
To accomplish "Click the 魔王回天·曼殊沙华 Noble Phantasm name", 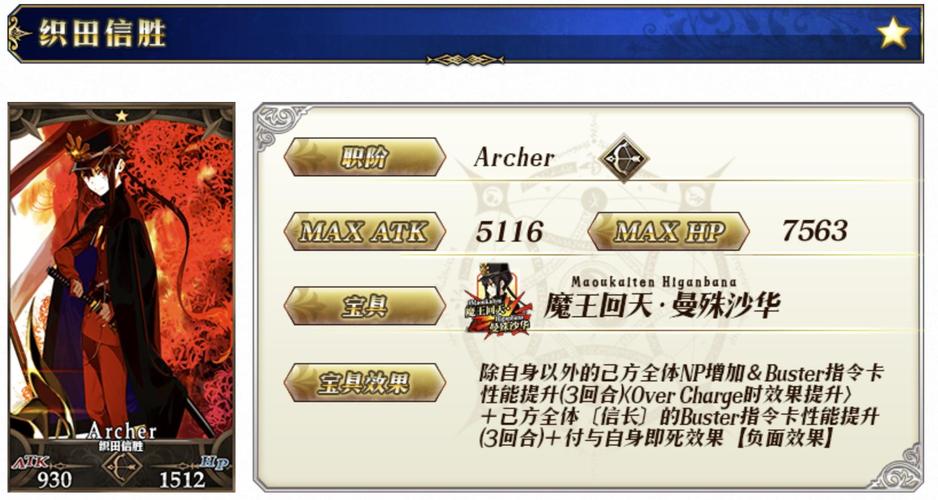I will click(x=662, y=306).
